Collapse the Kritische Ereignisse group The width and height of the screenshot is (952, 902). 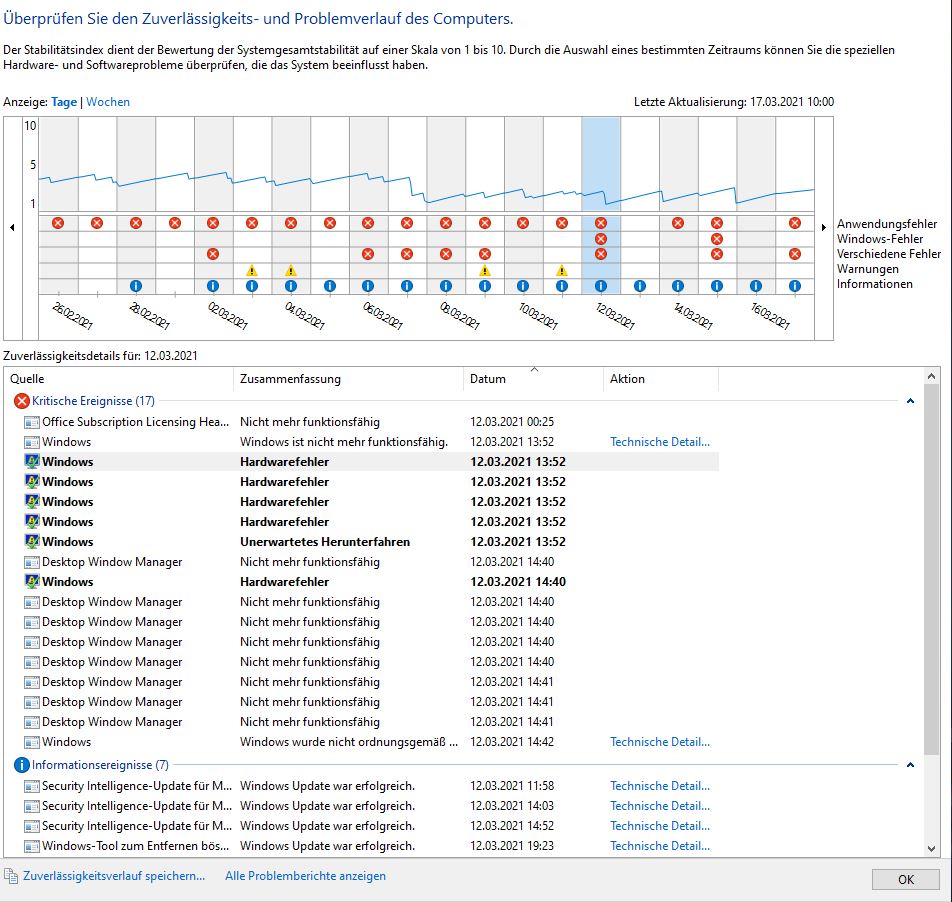(910, 401)
